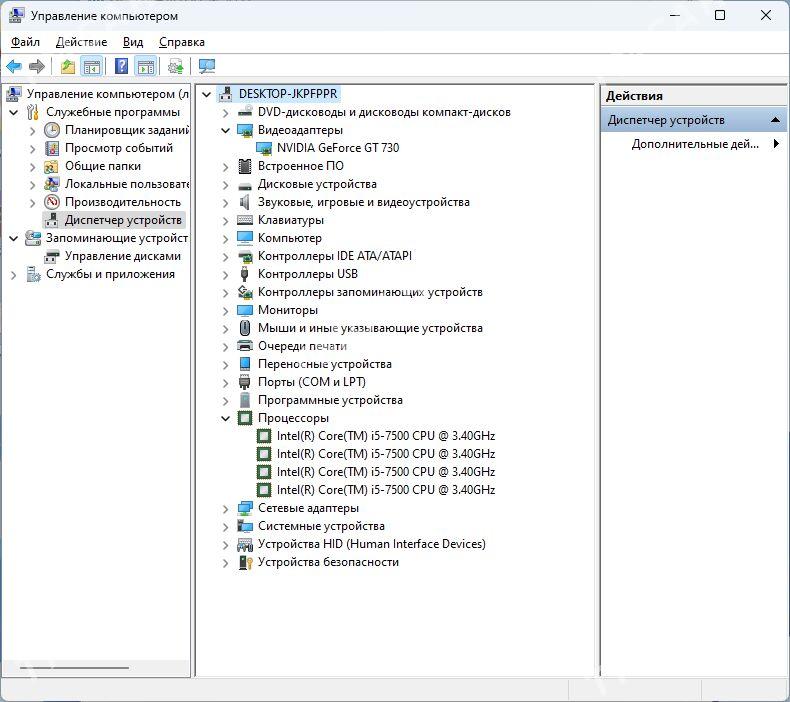
Task: Click the Порты (COM и LPT) icon
Action: [x=245, y=382]
